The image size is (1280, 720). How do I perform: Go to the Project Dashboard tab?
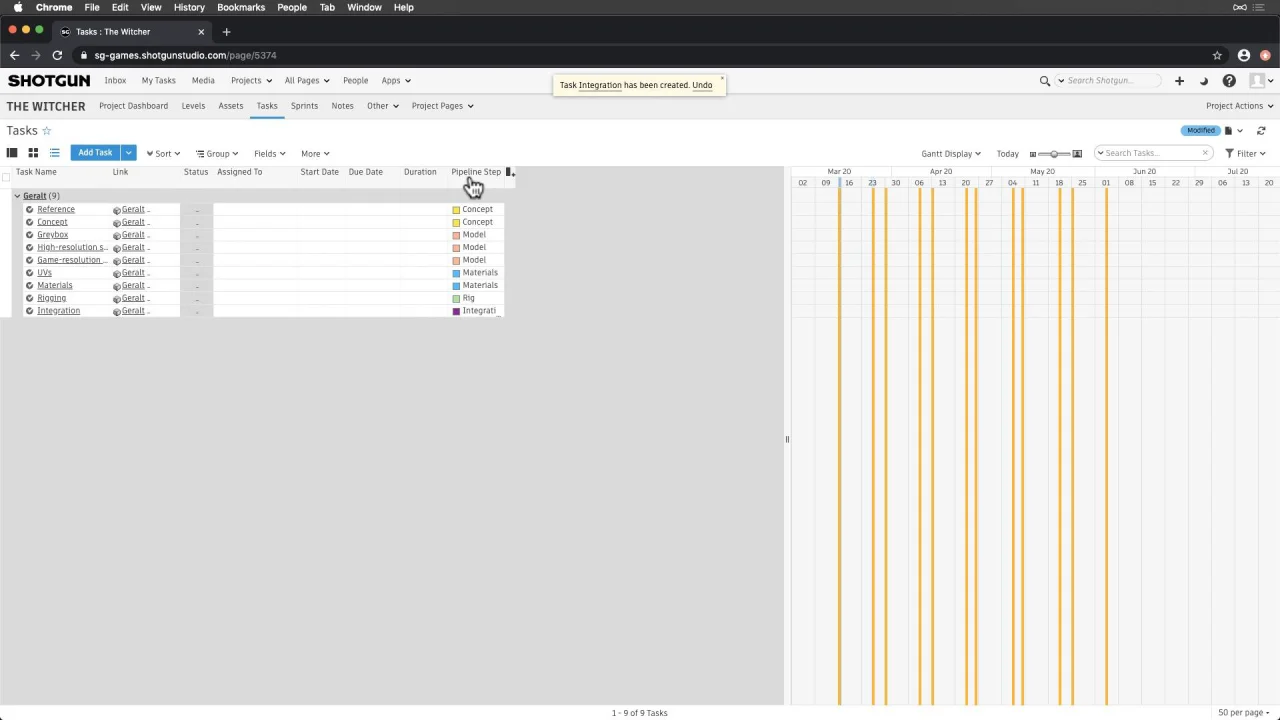pos(133,106)
